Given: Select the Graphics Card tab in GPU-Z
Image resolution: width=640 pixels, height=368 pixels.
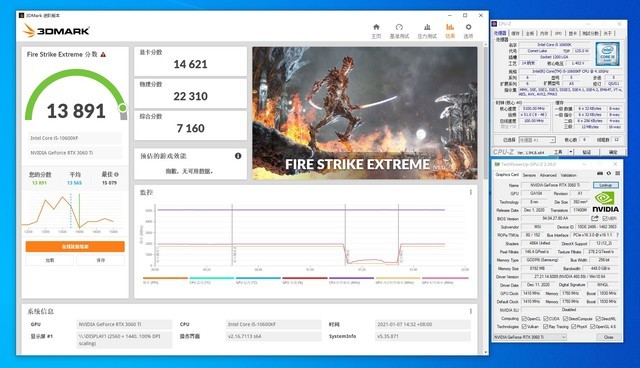Looking at the screenshot, I should click(x=507, y=175).
